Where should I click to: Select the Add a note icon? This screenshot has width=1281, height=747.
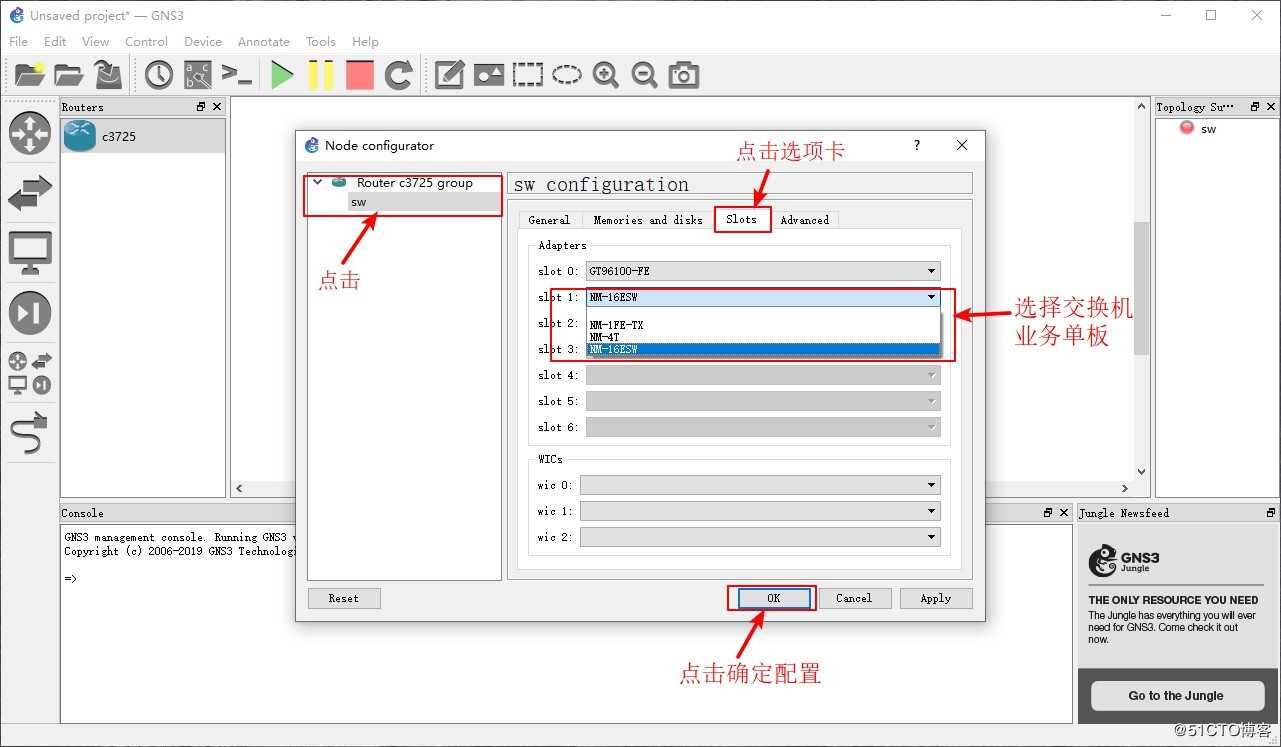click(449, 74)
